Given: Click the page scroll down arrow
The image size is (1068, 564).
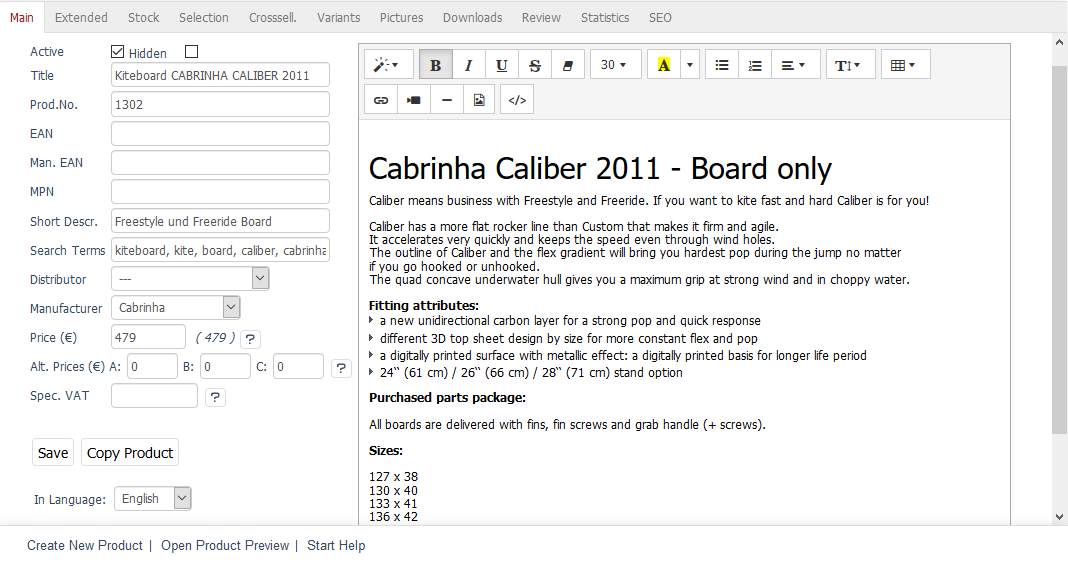Looking at the screenshot, I should pyautogui.click(x=1059, y=517).
